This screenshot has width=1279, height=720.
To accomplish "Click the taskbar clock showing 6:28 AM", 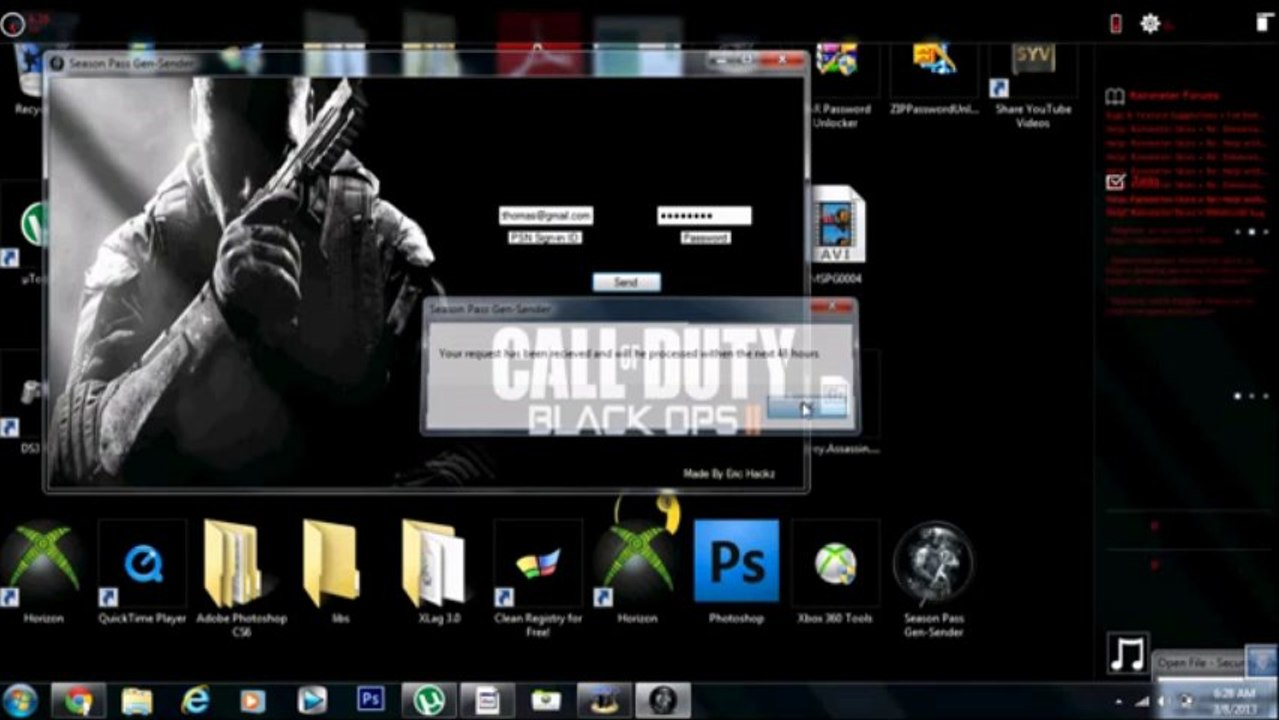I will click(1233, 700).
